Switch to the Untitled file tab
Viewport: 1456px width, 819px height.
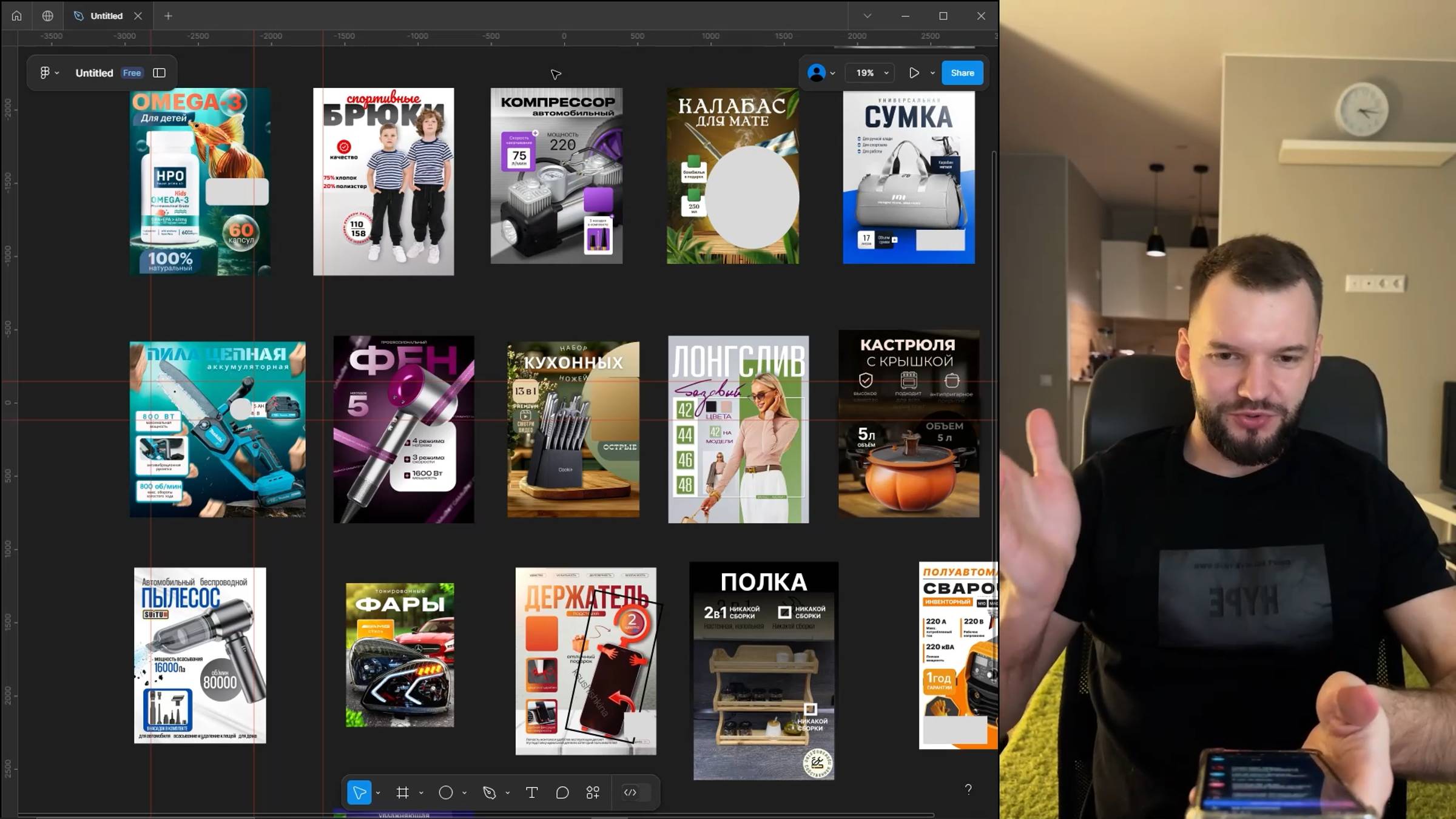(x=106, y=16)
